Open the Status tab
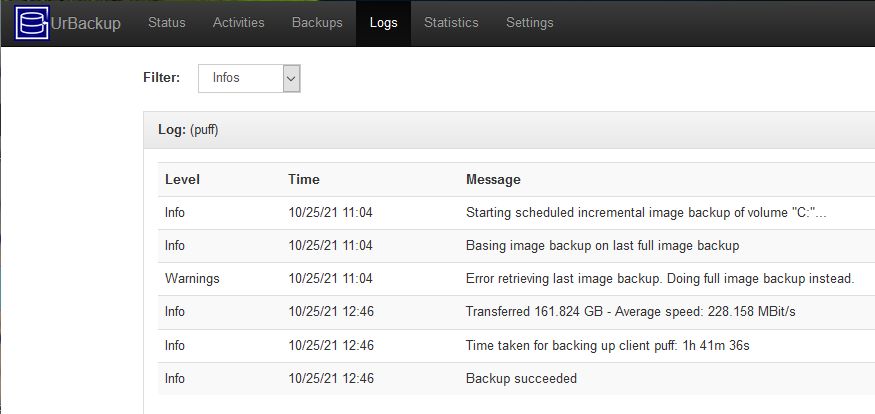875x414 pixels. point(167,23)
